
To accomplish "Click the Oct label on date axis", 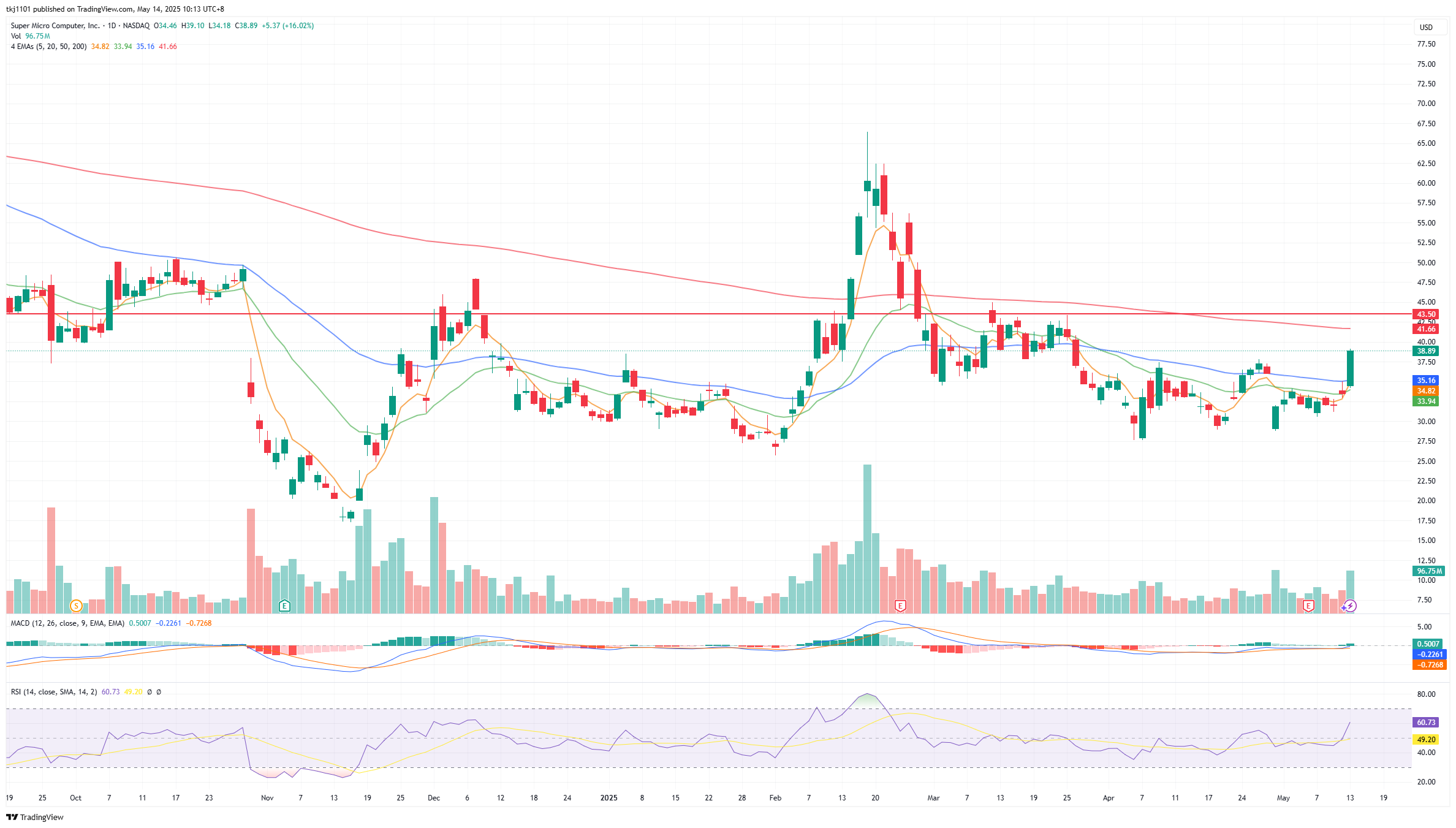I will 75,798.
